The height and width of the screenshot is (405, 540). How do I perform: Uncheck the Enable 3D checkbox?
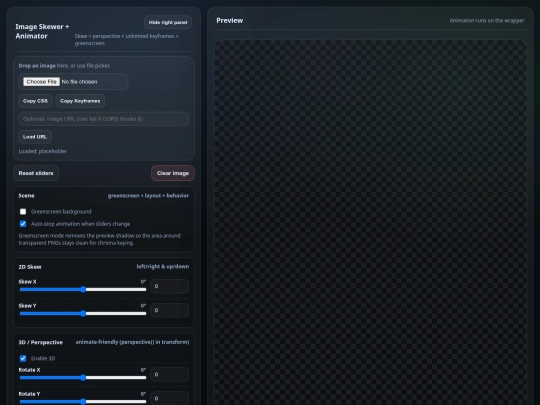[23, 358]
